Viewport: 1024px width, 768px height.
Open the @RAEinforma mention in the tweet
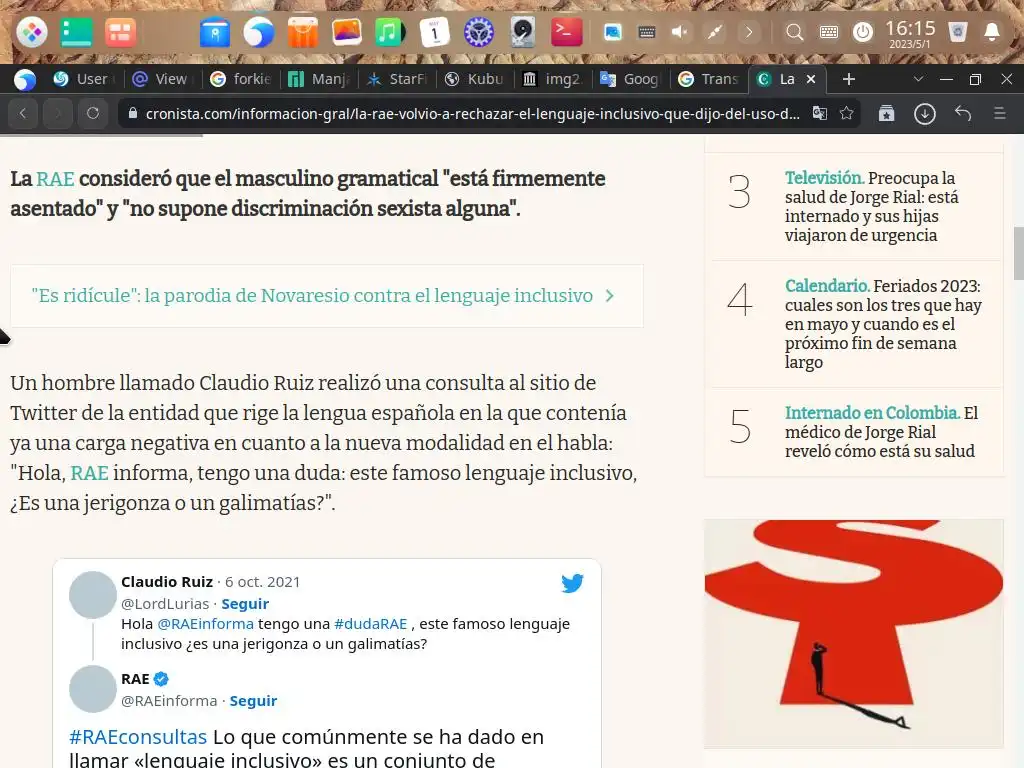205,624
